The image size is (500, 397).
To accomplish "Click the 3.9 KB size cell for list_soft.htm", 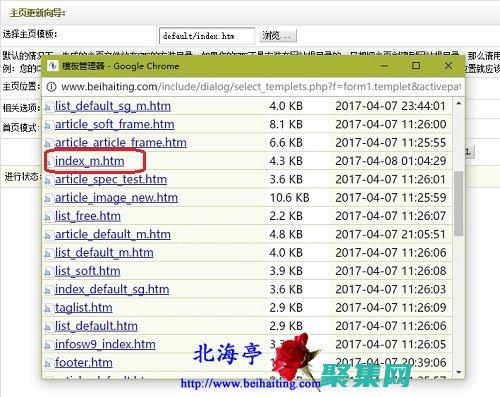I will (x=286, y=271).
